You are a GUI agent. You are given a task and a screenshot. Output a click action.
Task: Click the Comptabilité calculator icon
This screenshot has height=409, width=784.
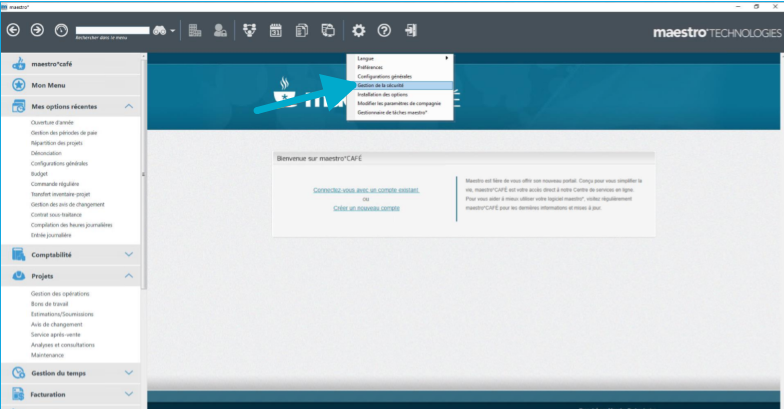19,254
